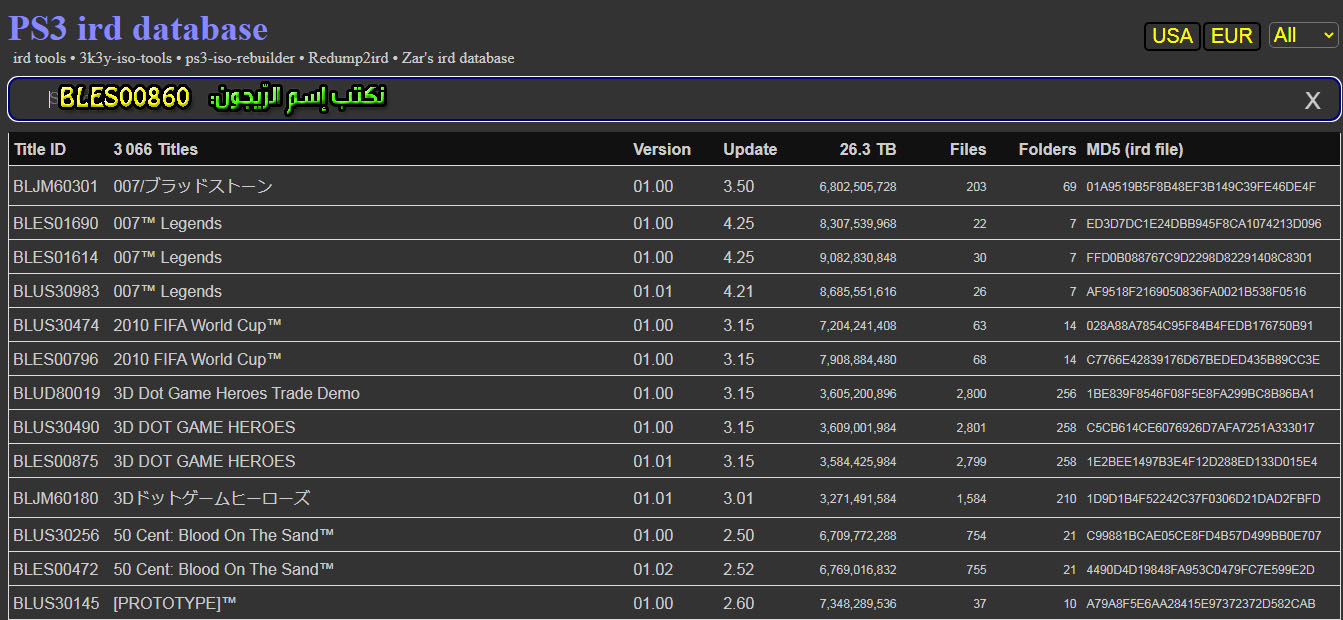Sort by the Files column header
The height and width of the screenshot is (620, 1343).
click(x=967, y=149)
